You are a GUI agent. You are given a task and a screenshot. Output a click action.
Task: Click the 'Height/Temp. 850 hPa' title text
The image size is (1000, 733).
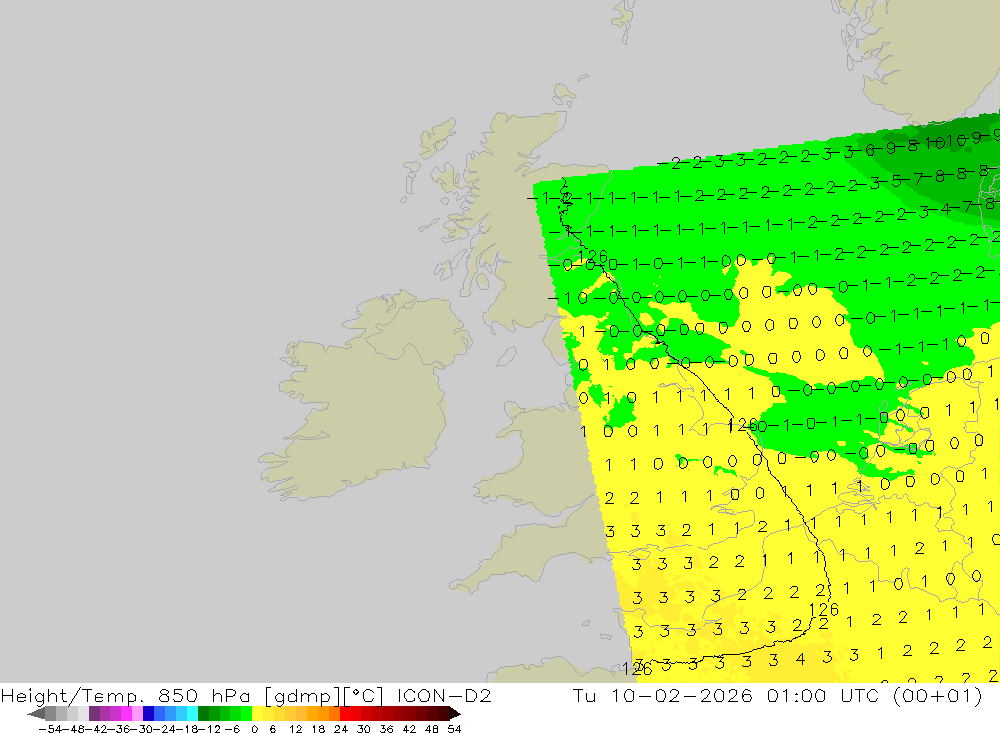[126, 695]
